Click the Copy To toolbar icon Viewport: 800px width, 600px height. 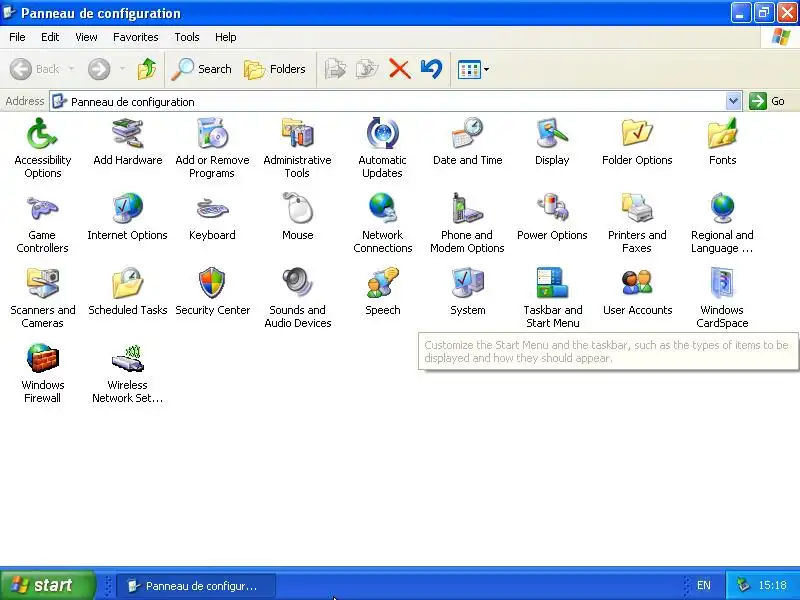coord(367,69)
